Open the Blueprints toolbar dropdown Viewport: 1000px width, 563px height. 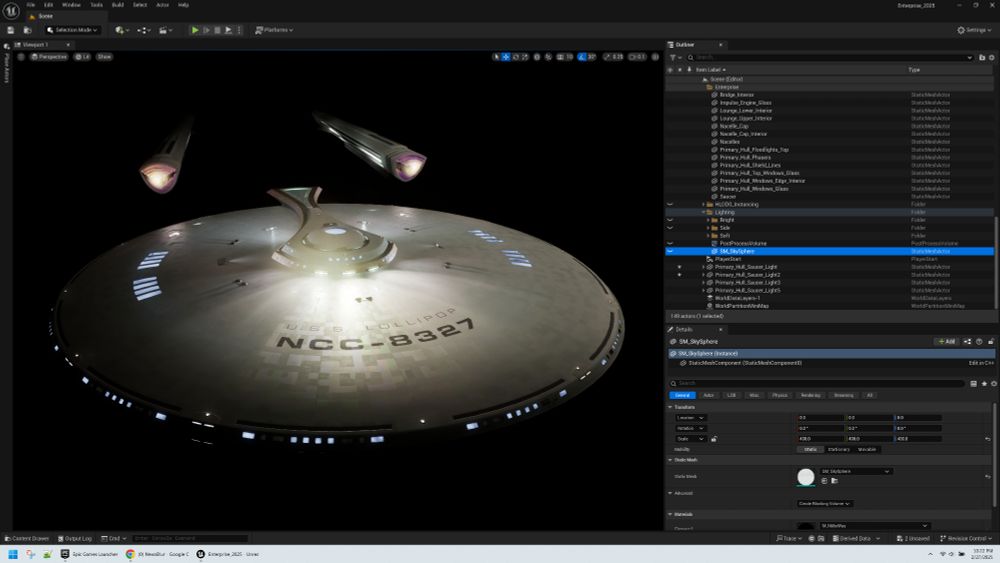pos(143,30)
